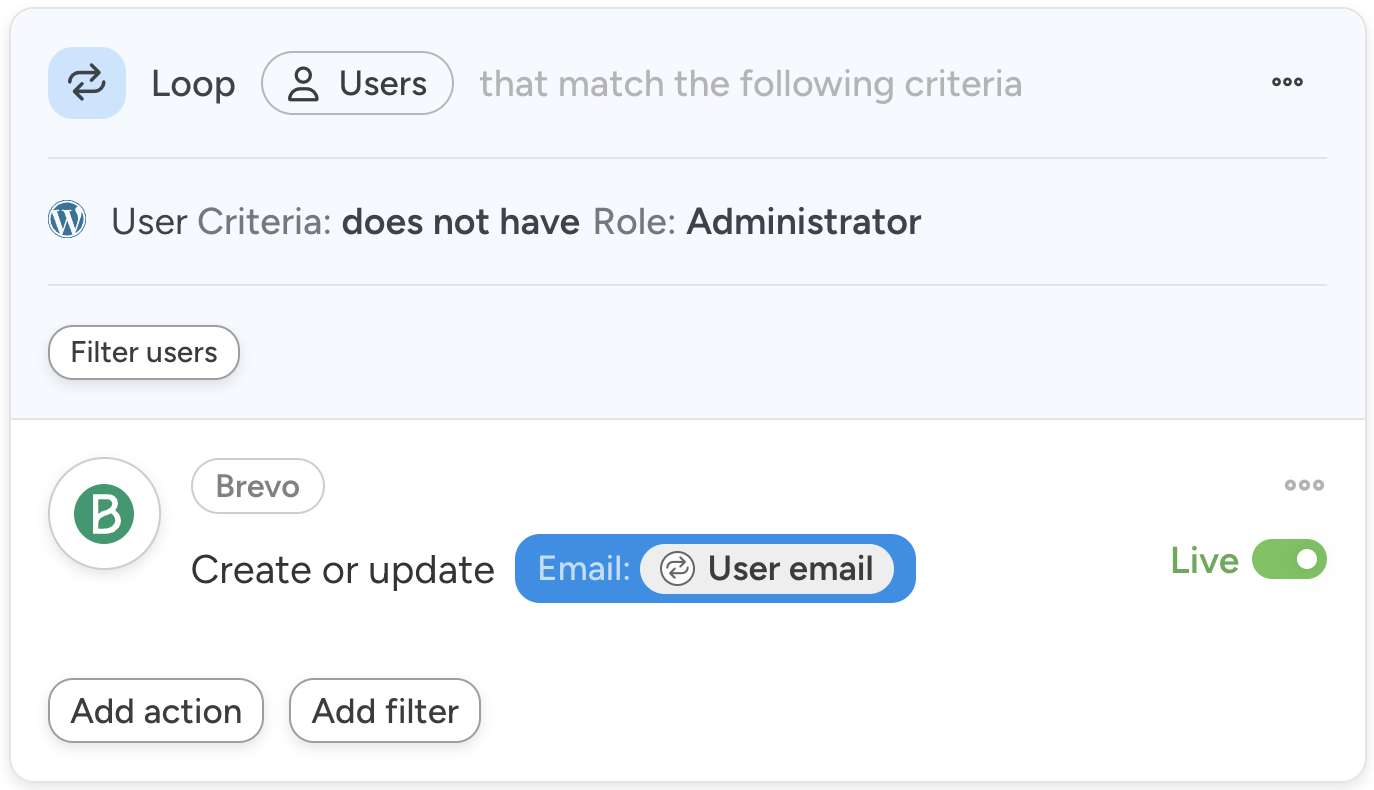This screenshot has height=790, width=1374.
Task: Click the loop token icon beside User email
Action: tap(677, 569)
